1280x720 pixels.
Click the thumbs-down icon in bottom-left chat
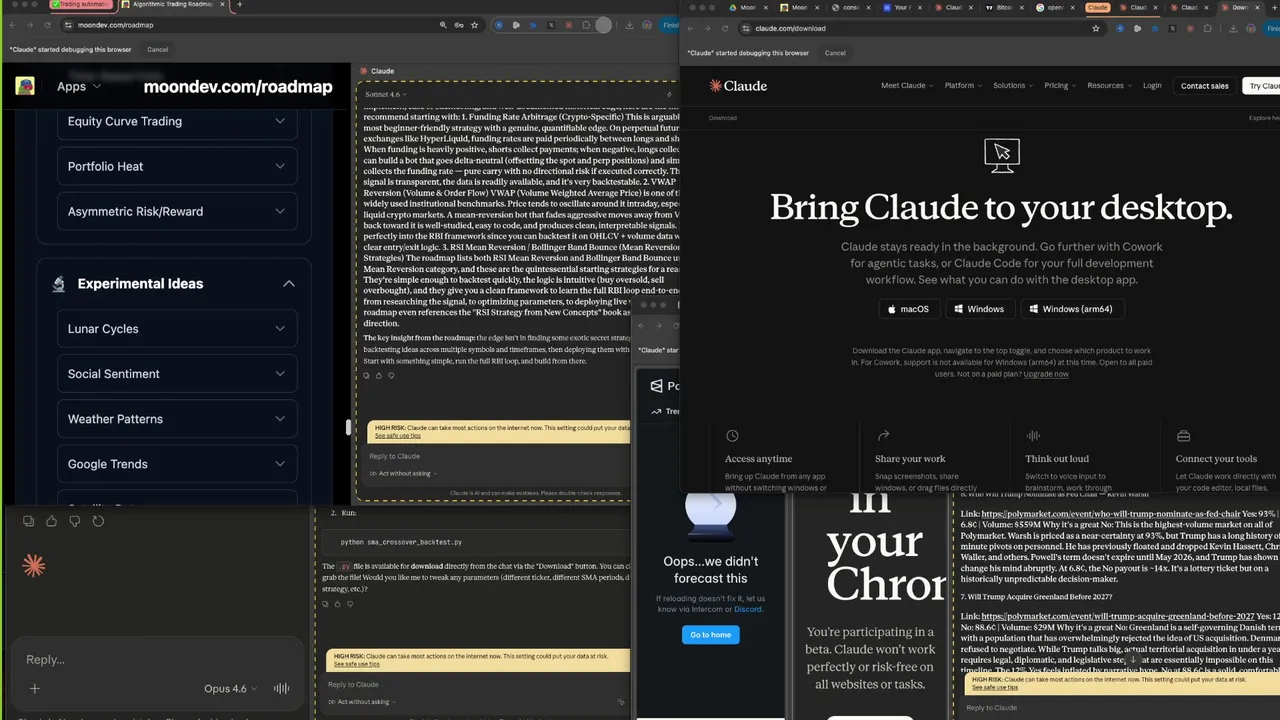coord(75,521)
